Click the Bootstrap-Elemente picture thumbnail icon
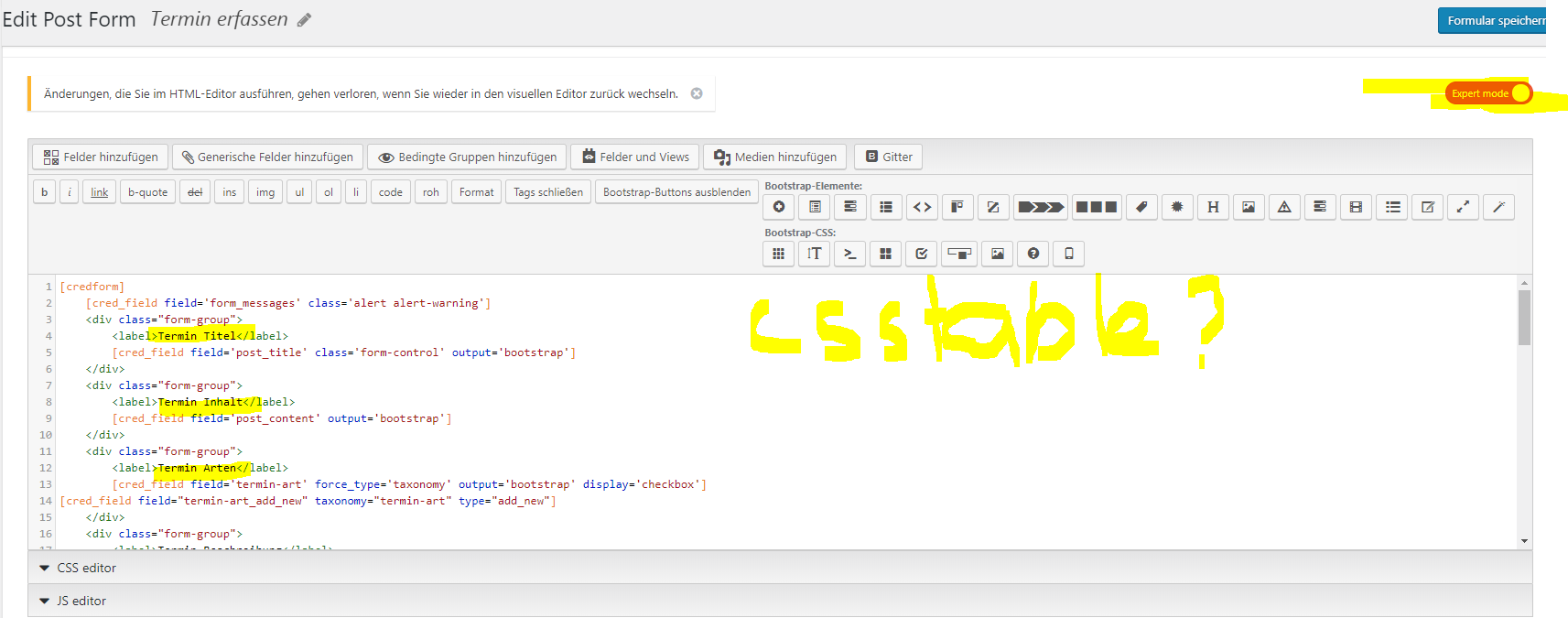Screen dimensions: 1568x618 (1249, 207)
